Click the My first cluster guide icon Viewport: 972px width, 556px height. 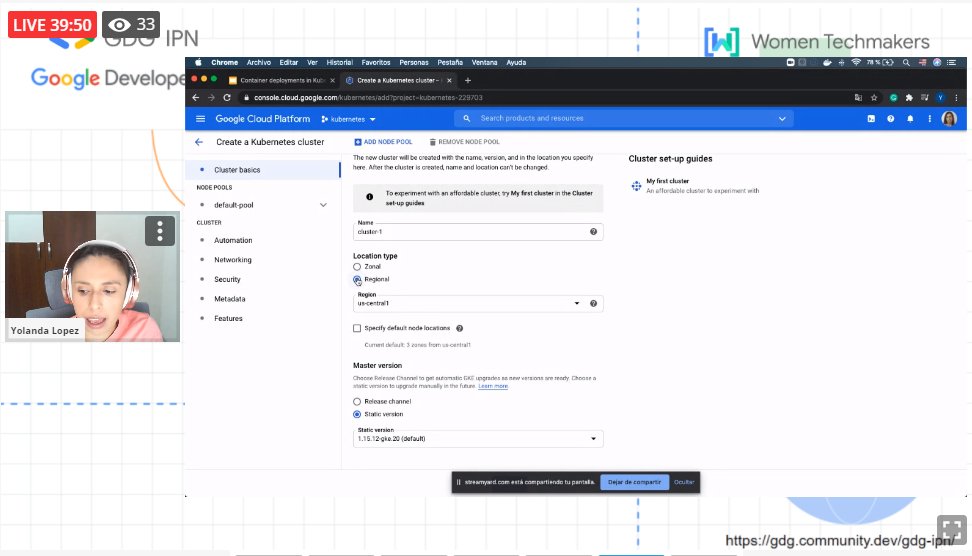click(636, 186)
